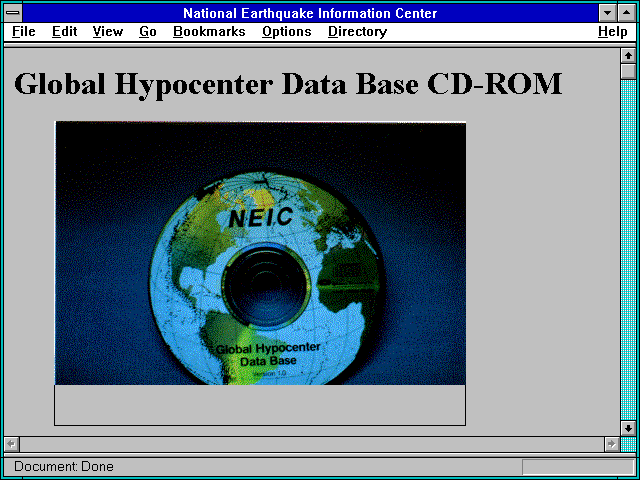
Task: Open the window control menu box
Action: tap(13, 13)
